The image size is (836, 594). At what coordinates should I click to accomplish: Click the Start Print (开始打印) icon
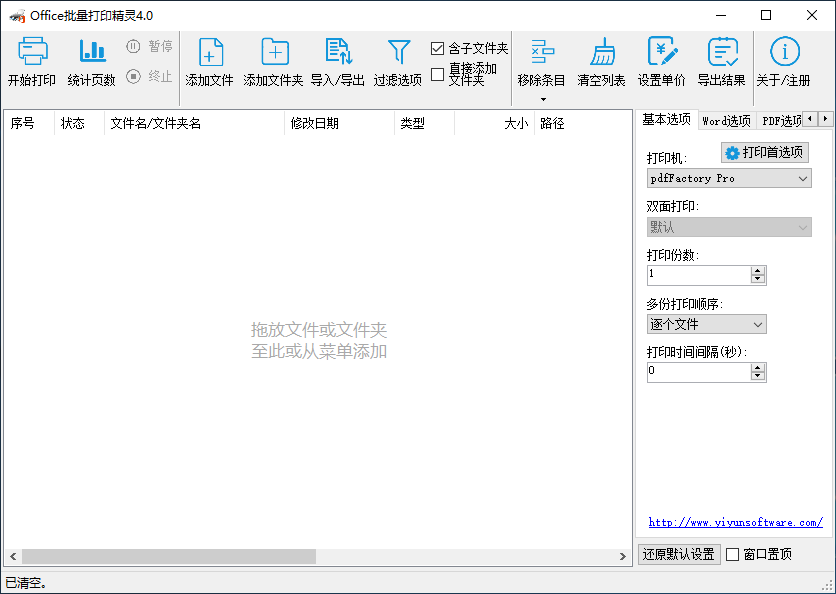[x=33, y=51]
